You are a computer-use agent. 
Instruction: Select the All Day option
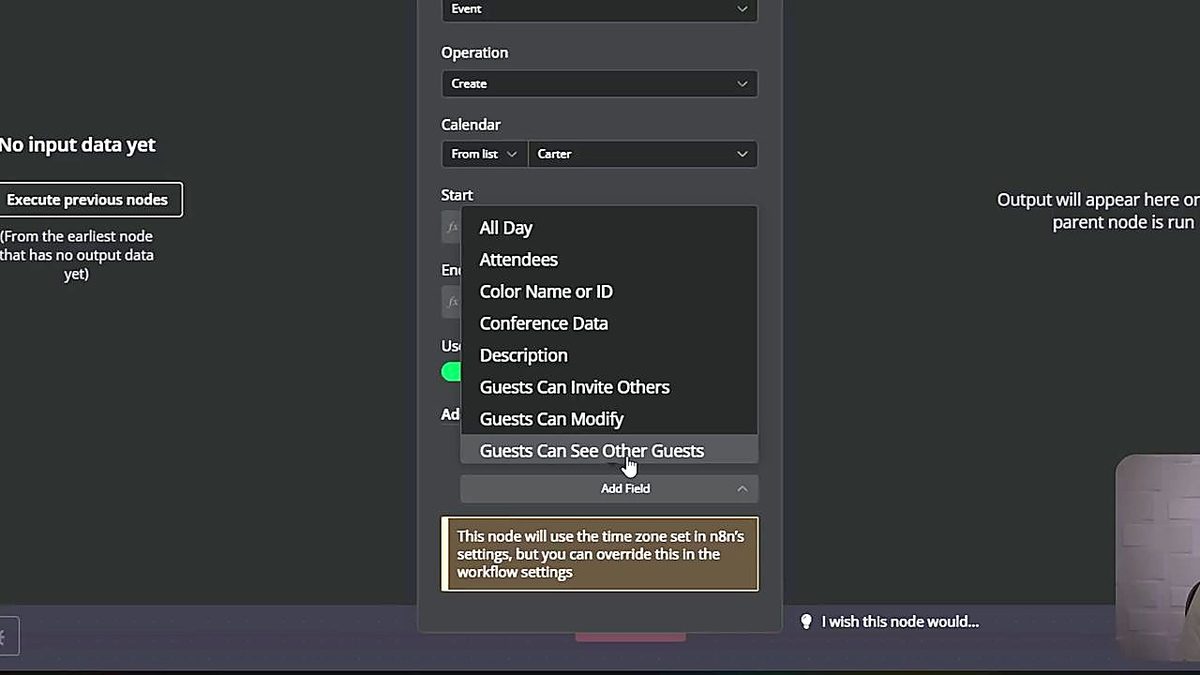coord(609,228)
